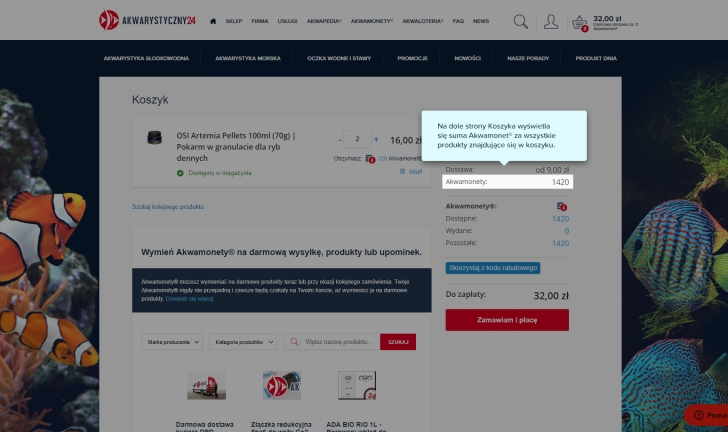Focus the quantity field showing 2
Screen dimensions: 728x432
[358, 139]
